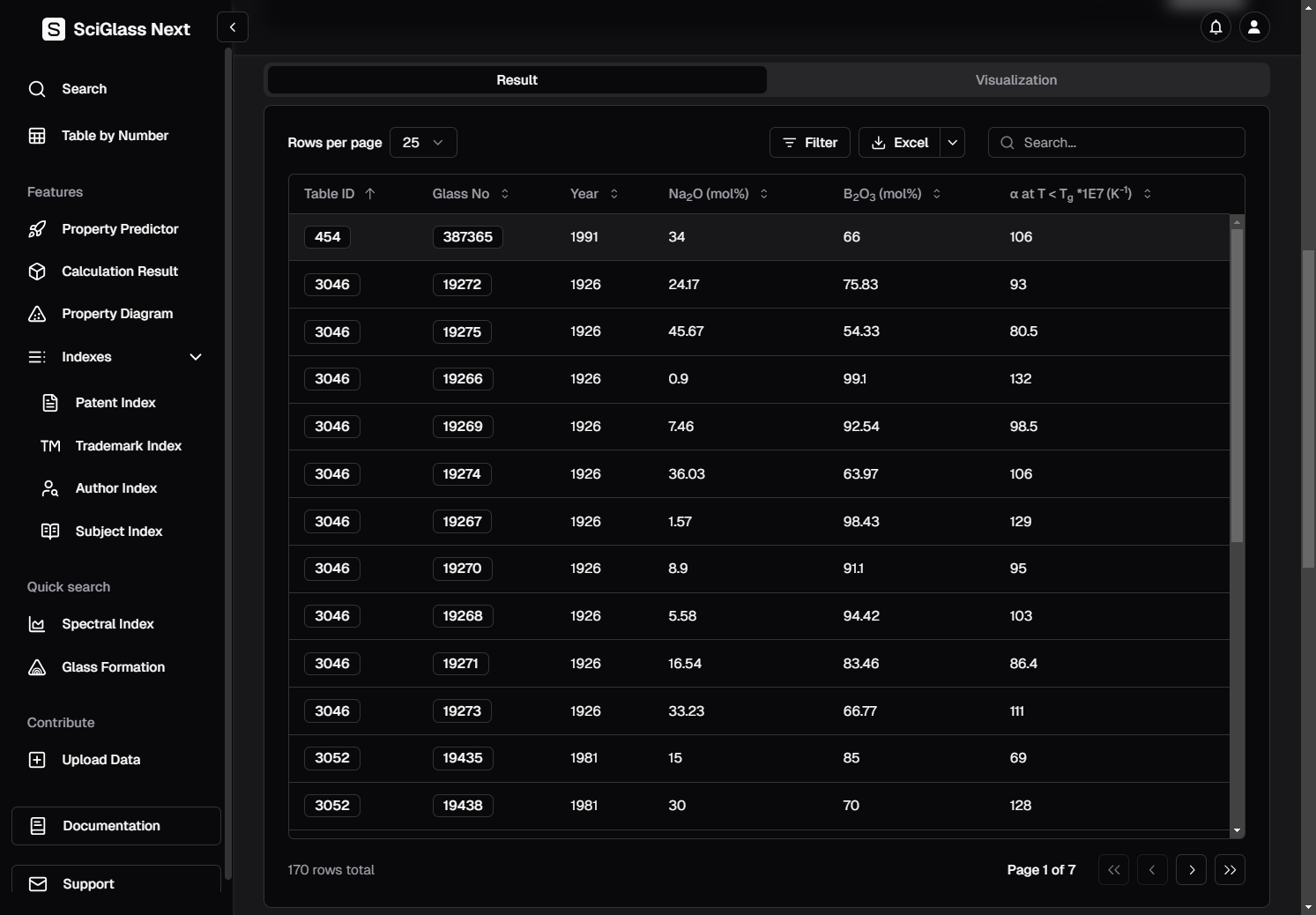The width and height of the screenshot is (1316, 915).
Task: Open the Calculation Result cube icon
Action: pos(37,272)
